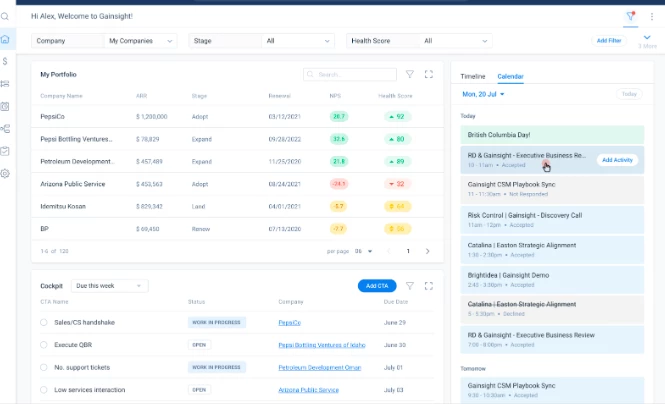Filter the Cockpit widget
Viewport: 665px width, 404px height.
click(410, 286)
